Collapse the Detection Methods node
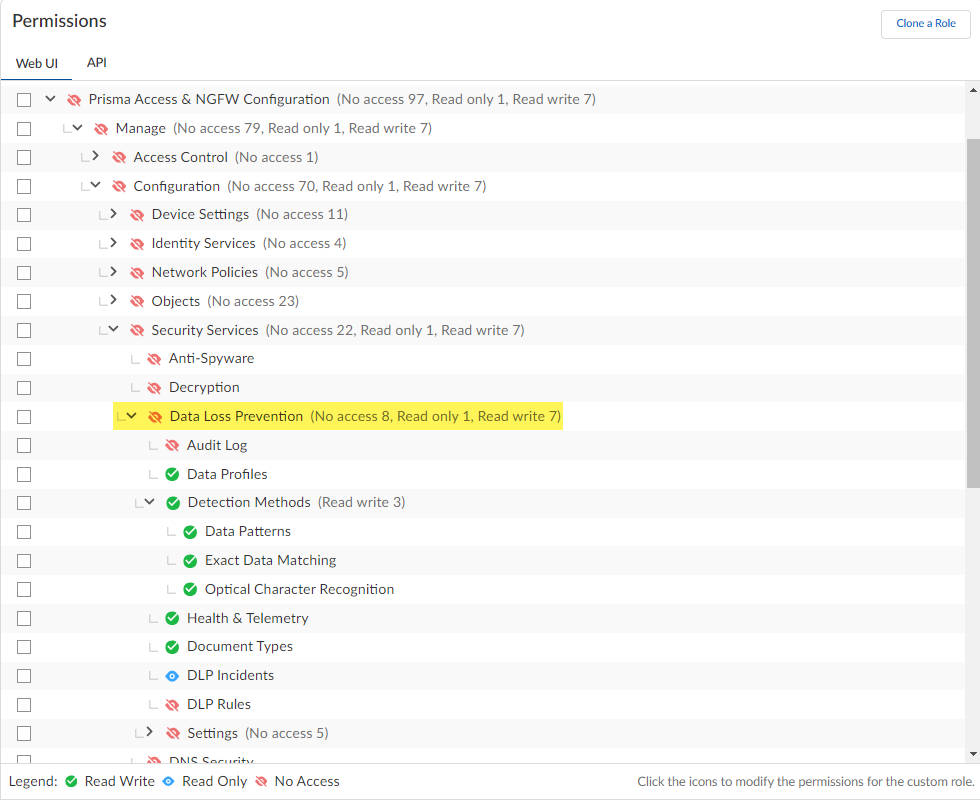 click(149, 502)
